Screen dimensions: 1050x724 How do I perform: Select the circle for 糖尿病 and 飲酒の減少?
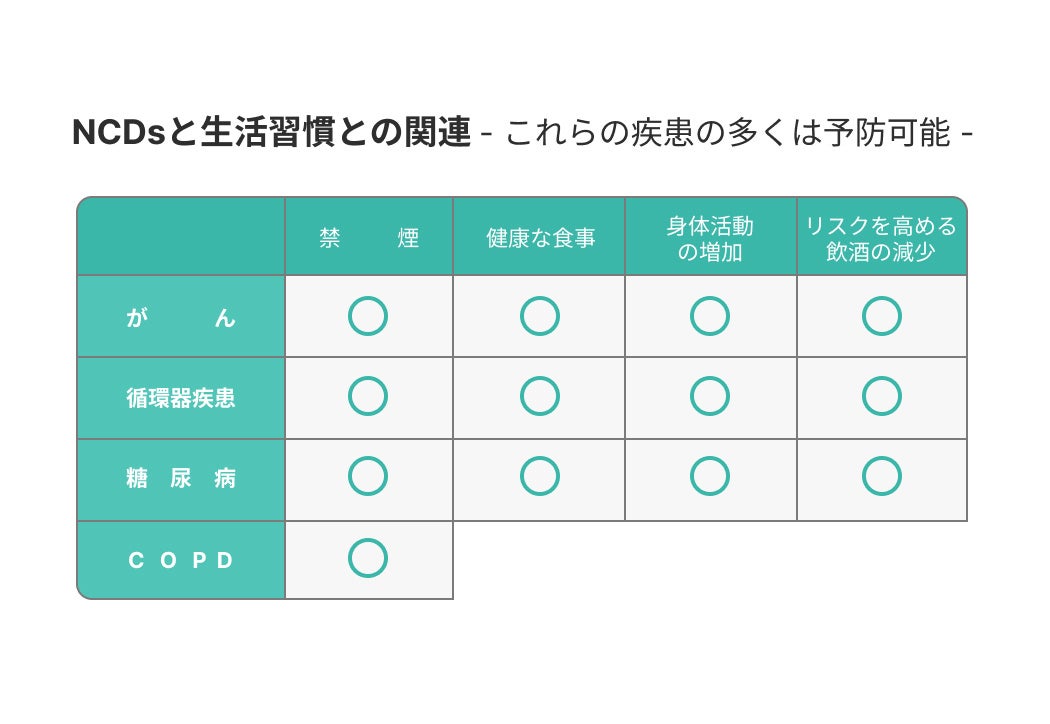[882, 477]
